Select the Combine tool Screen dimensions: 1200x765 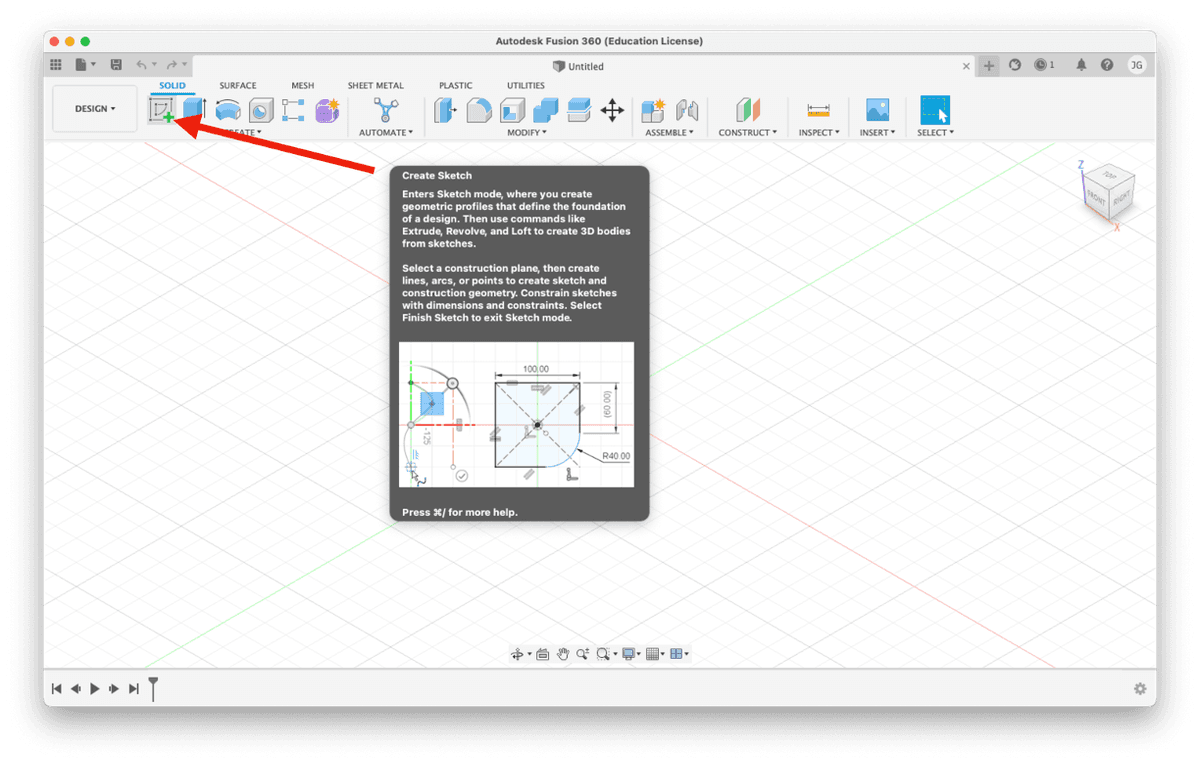tap(545, 110)
